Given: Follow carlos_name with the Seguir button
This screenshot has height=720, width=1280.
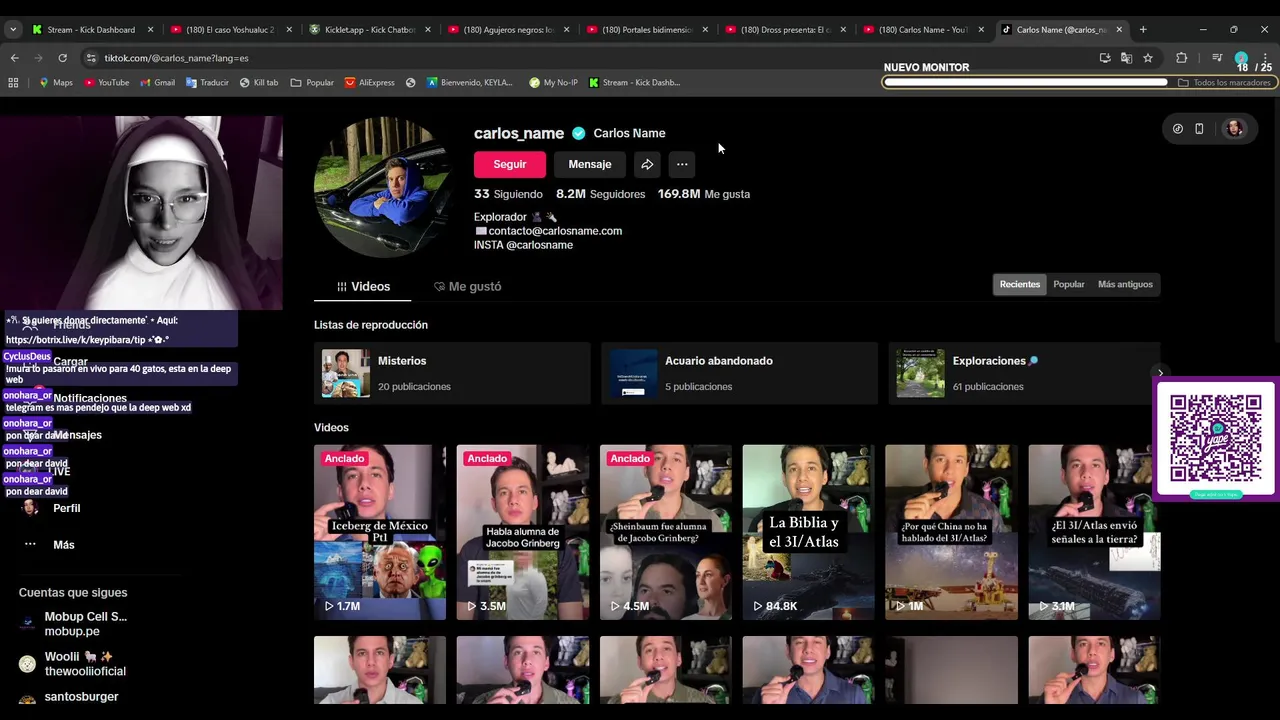Looking at the screenshot, I should pos(510,164).
